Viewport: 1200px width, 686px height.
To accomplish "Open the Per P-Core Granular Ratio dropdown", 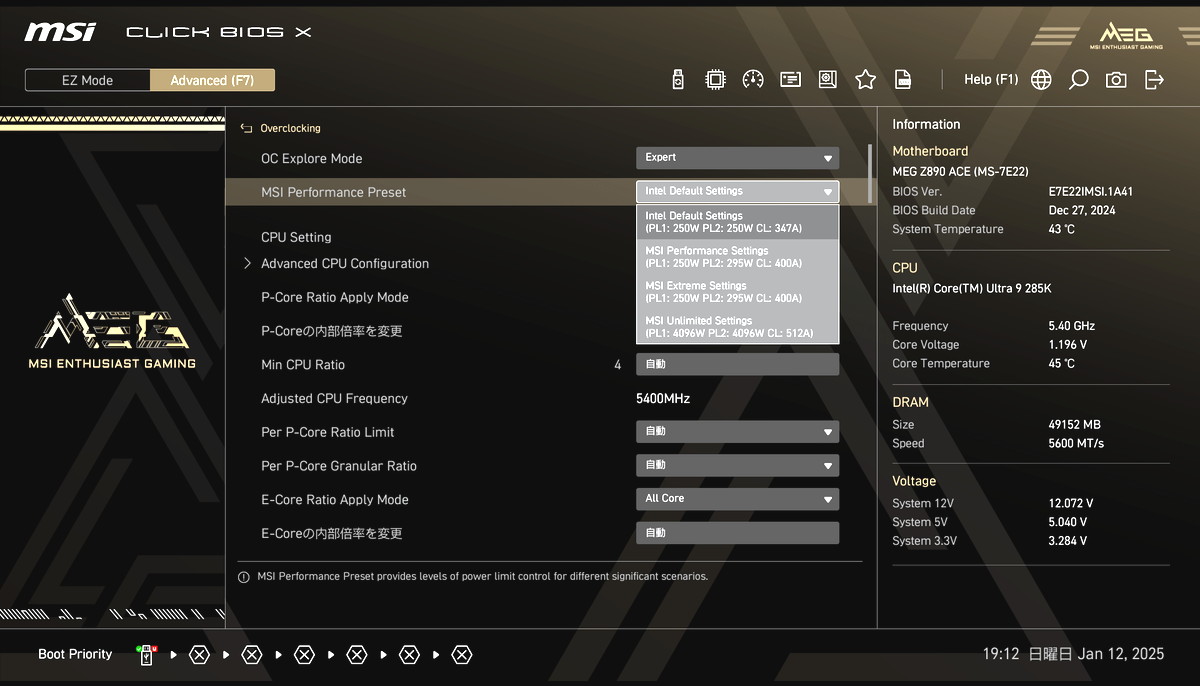I will click(737, 466).
